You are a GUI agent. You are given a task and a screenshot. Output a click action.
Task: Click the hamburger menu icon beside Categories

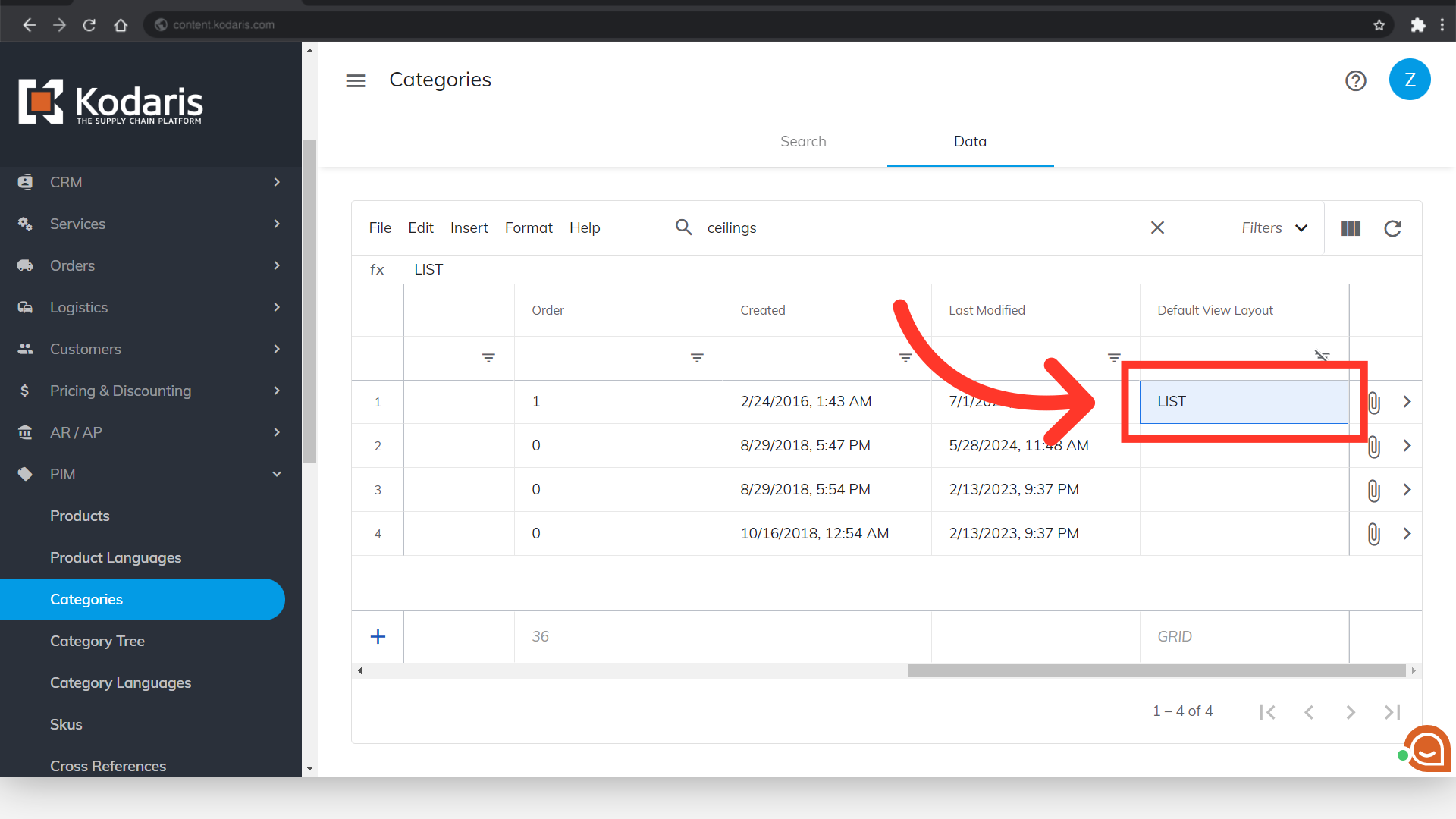pos(355,80)
